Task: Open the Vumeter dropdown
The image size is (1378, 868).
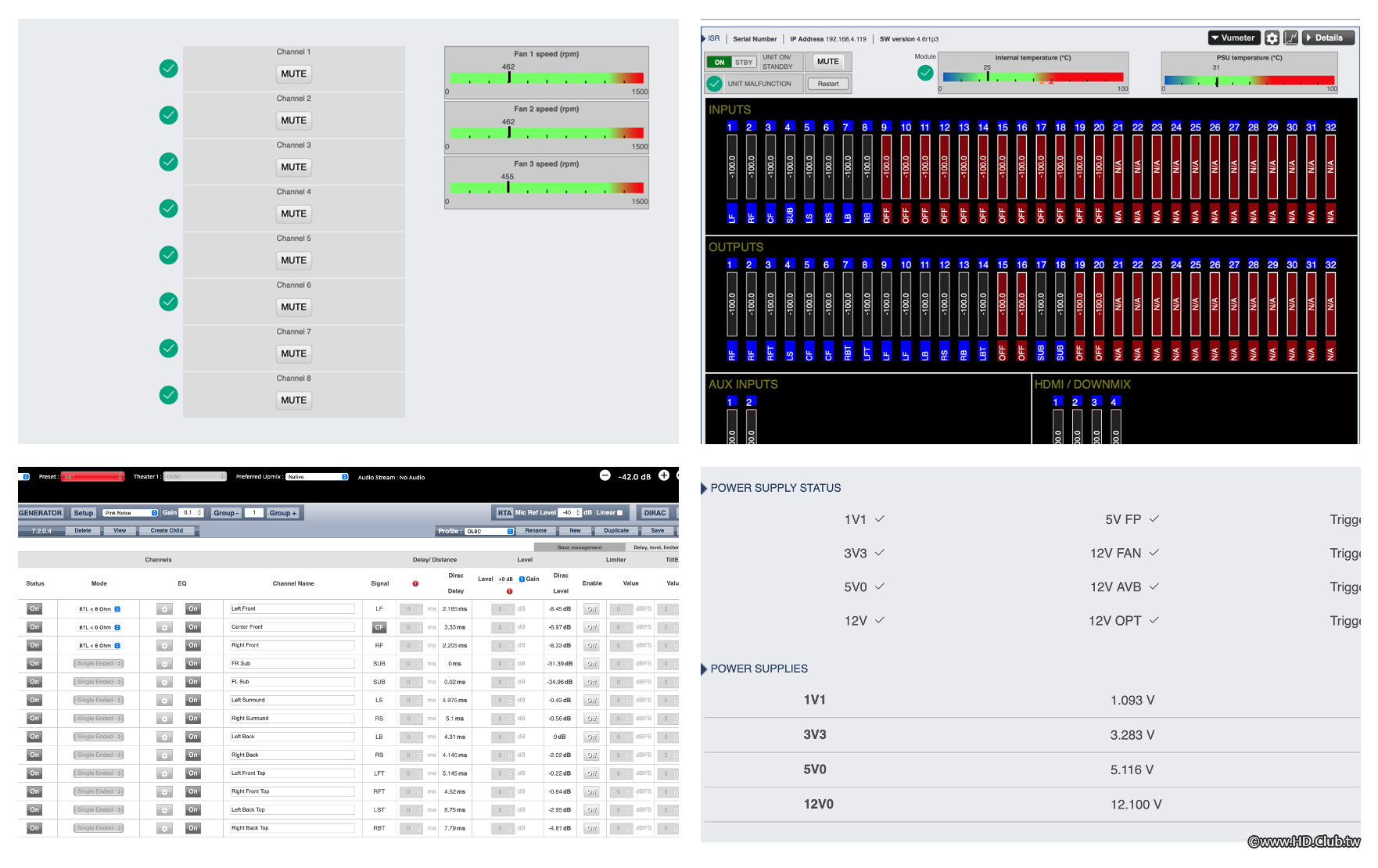Action: pos(1233,38)
